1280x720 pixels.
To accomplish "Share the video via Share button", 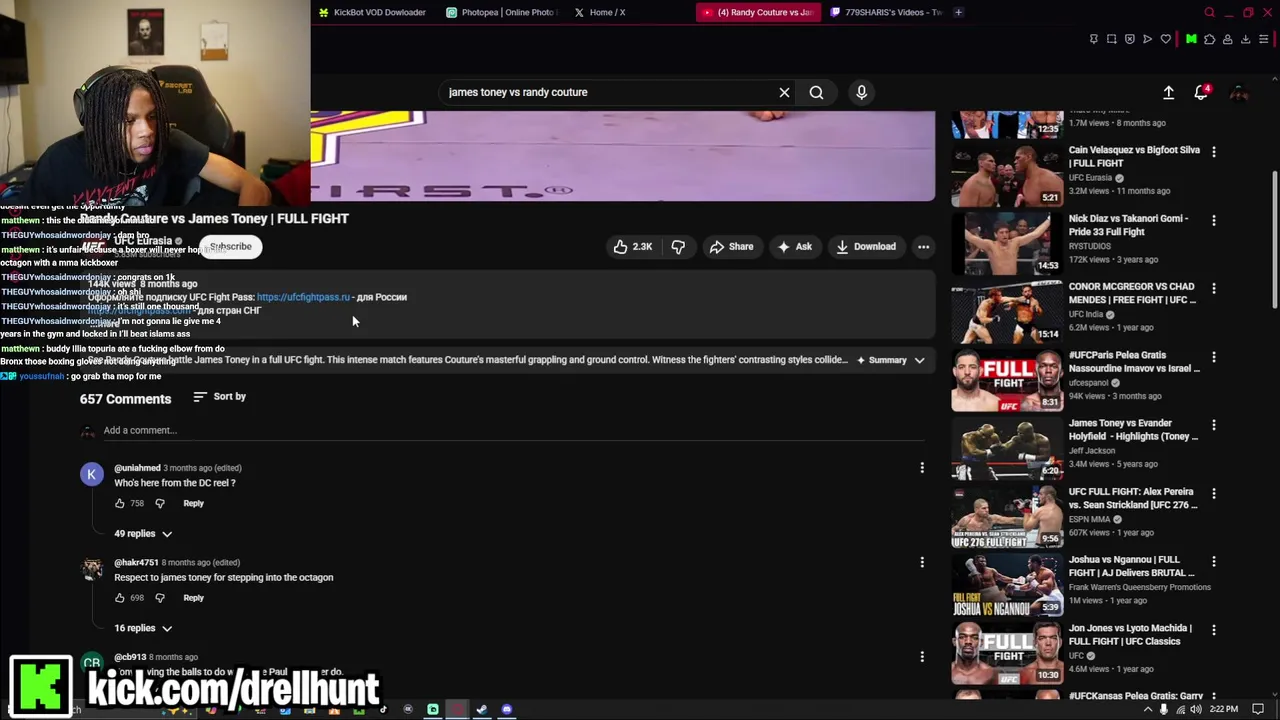I will click(731, 247).
